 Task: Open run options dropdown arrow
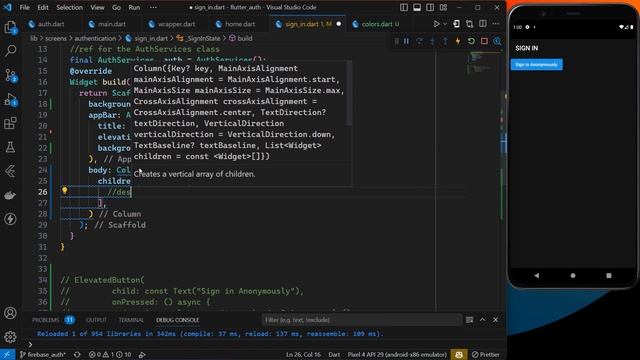[x=445, y=24]
